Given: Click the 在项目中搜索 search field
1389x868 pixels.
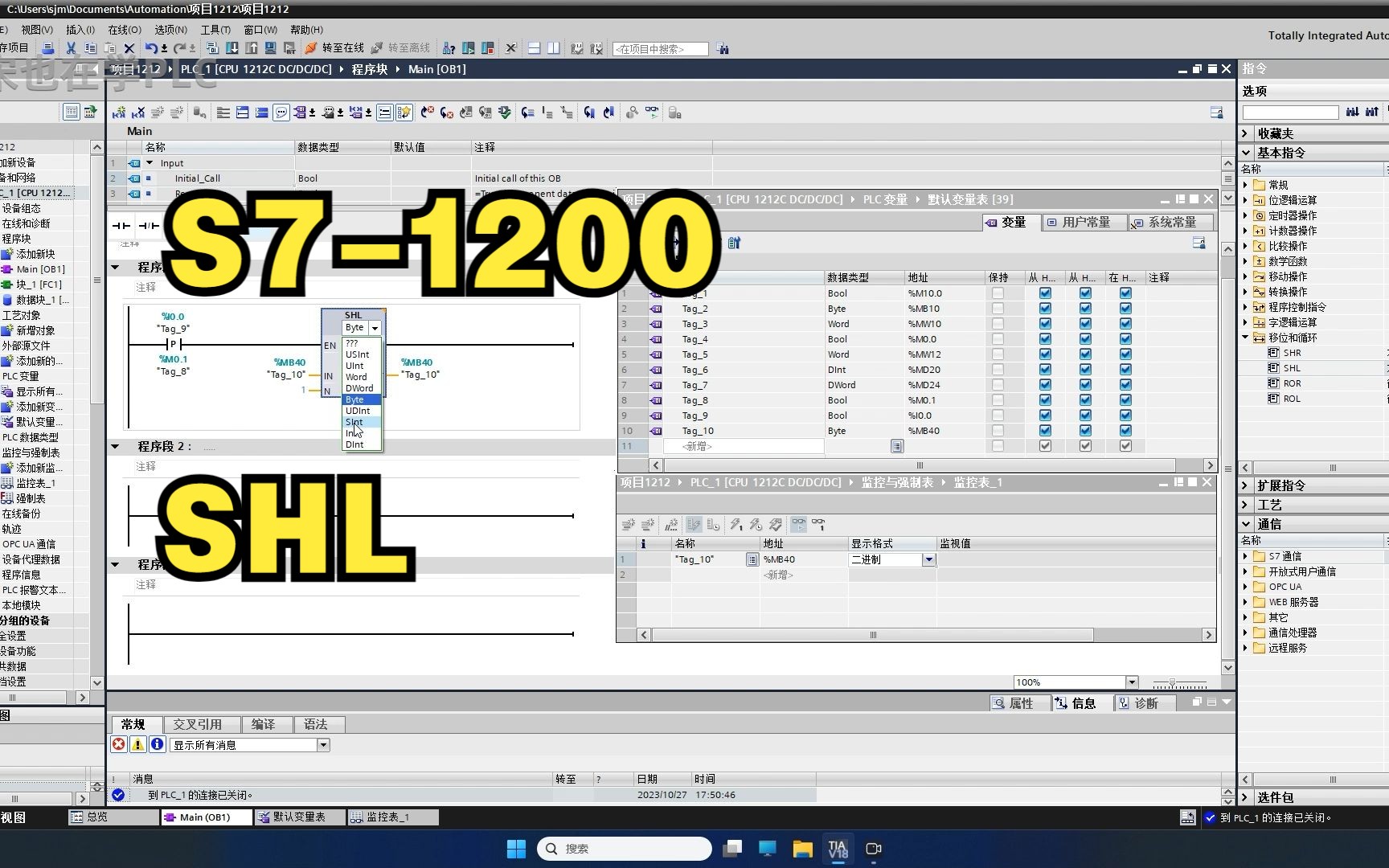Looking at the screenshot, I should tap(661, 49).
